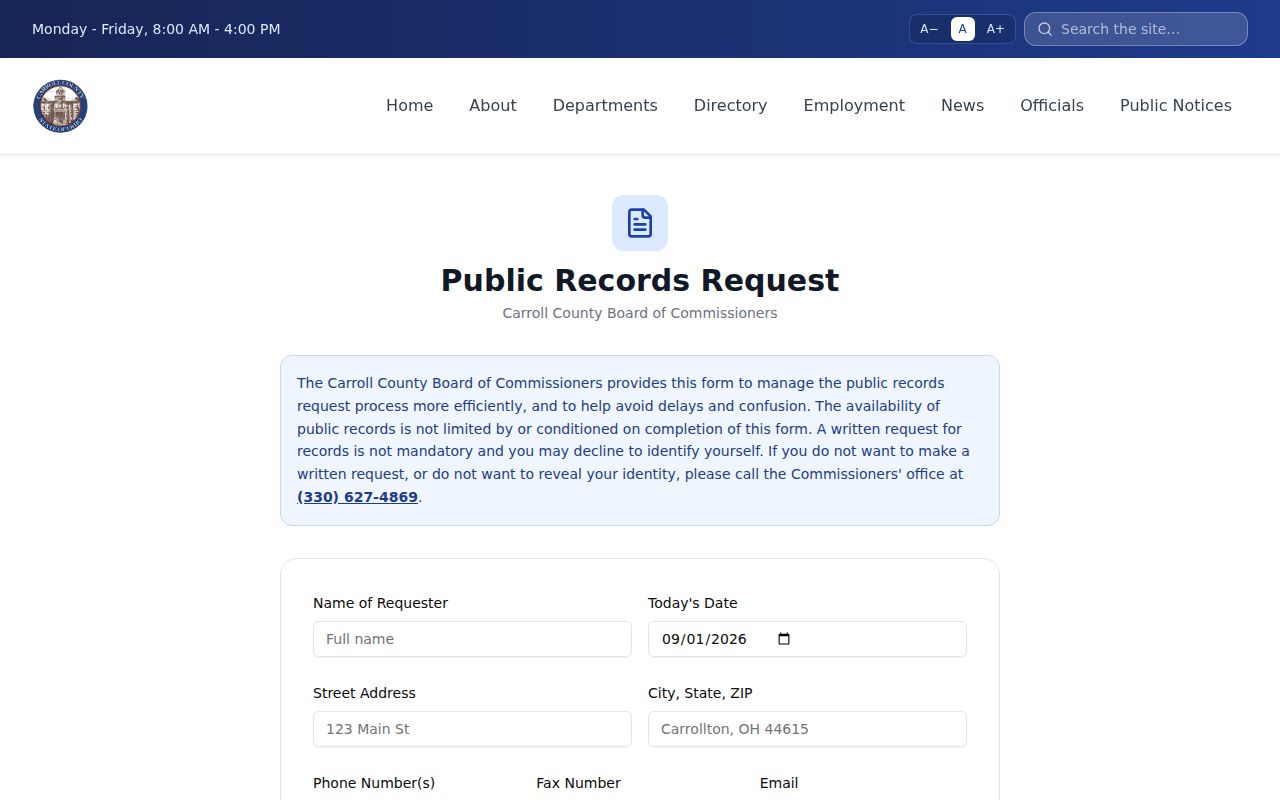Click the Public Records Request heading
This screenshot has width=1280, height=800.
point(640,280)
